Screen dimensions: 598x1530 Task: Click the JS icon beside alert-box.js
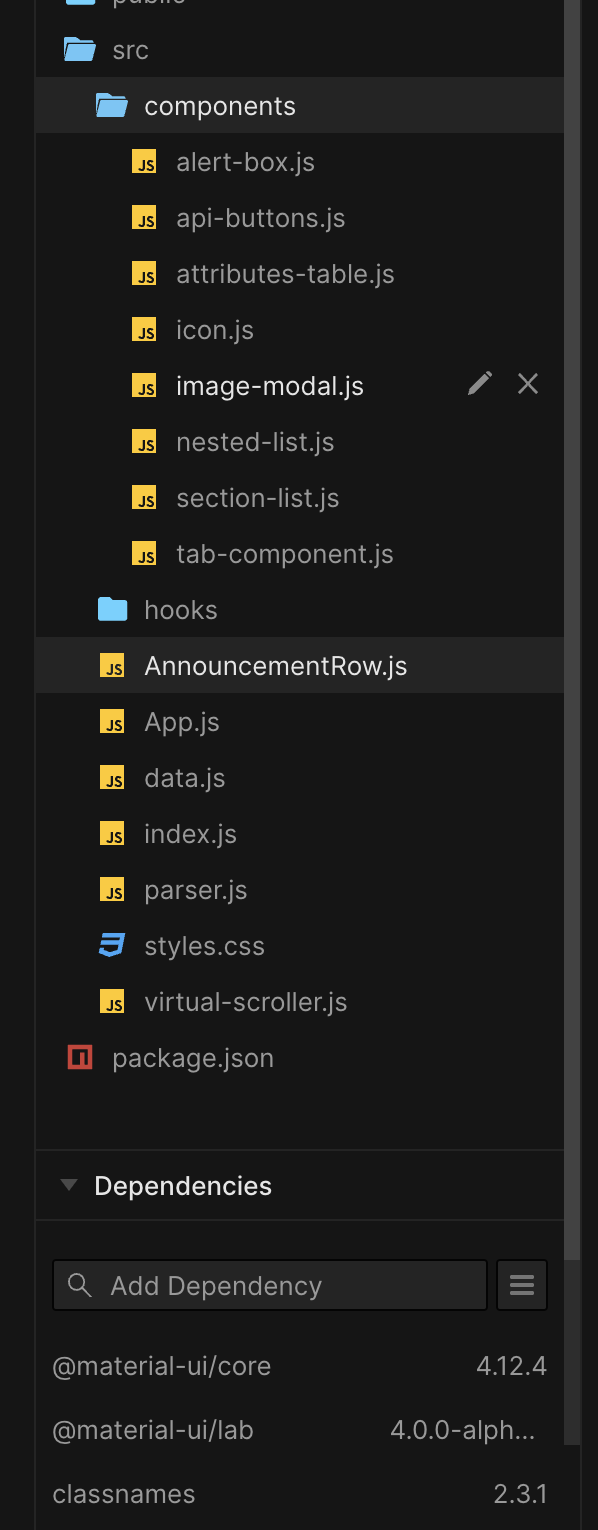pyautogui.click(x=145, y=162)
